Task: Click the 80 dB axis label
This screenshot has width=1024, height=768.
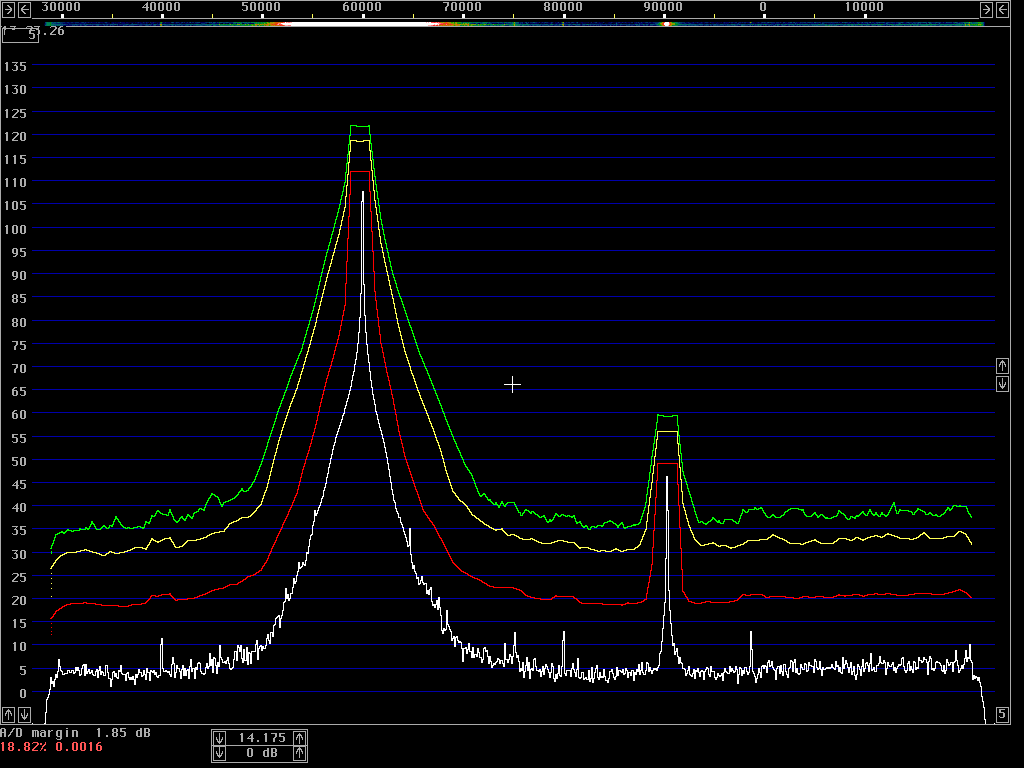Action: (19, 322)
